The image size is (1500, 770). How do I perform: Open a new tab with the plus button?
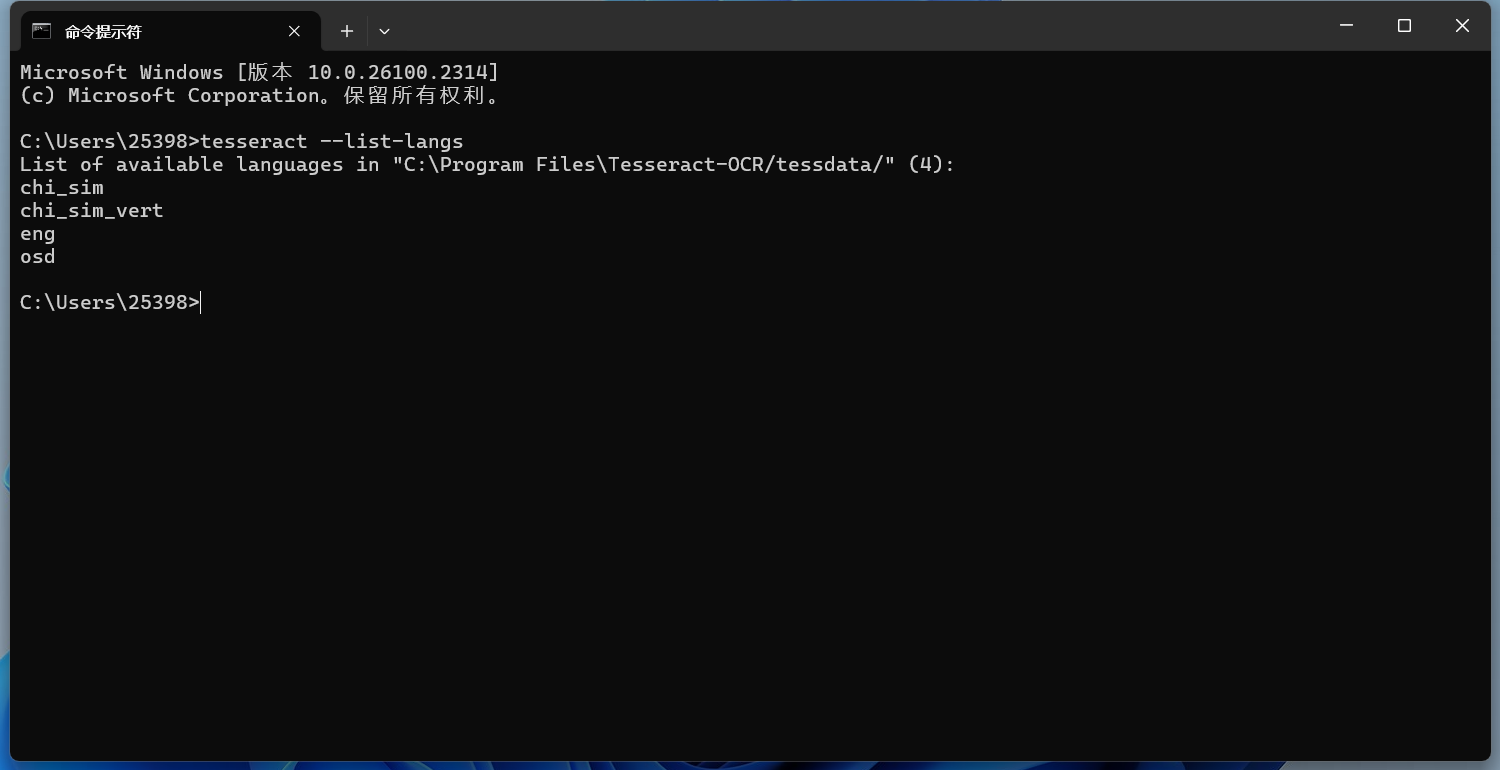coord(347,31)
